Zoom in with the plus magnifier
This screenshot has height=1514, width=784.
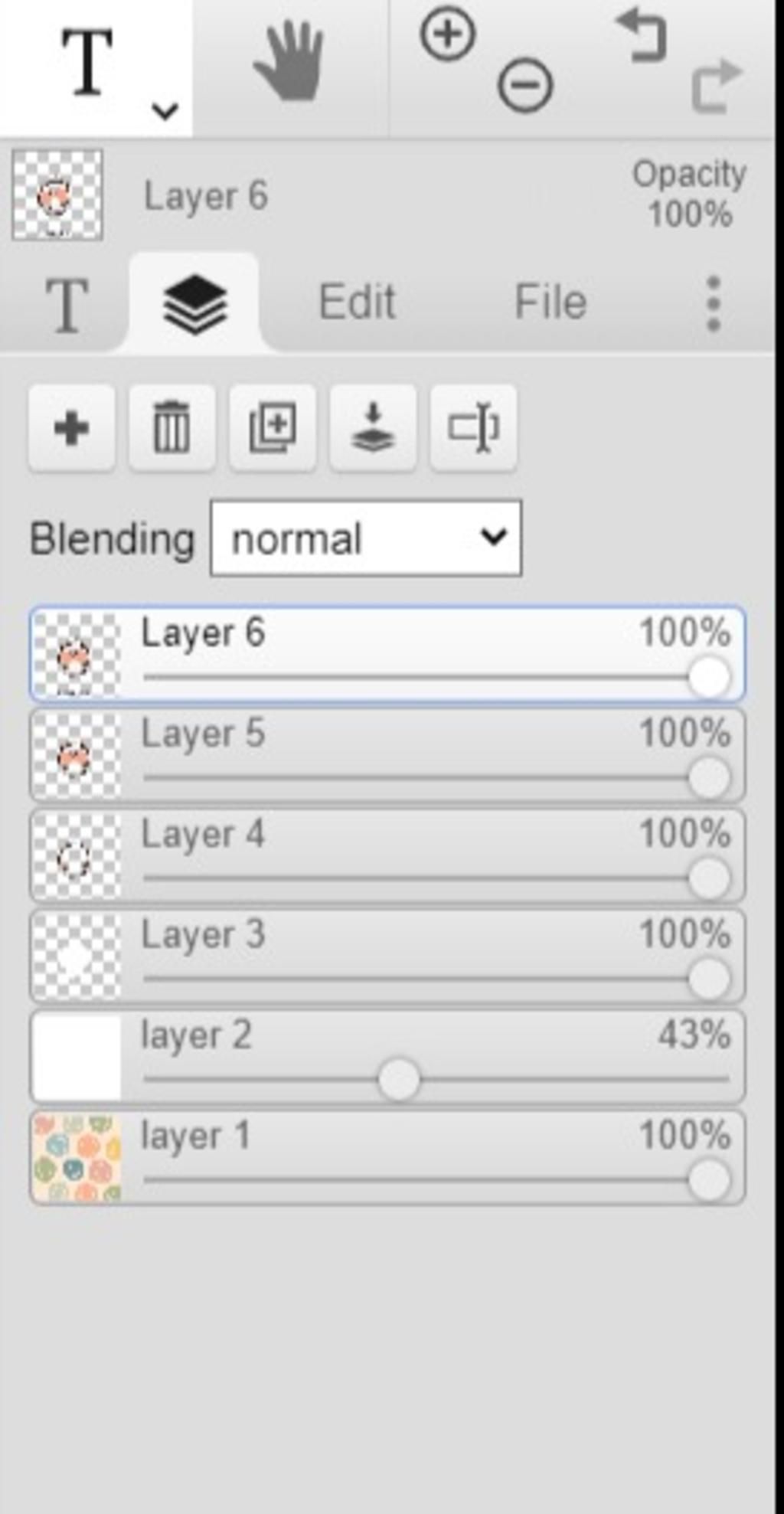[x=447, y=34]
